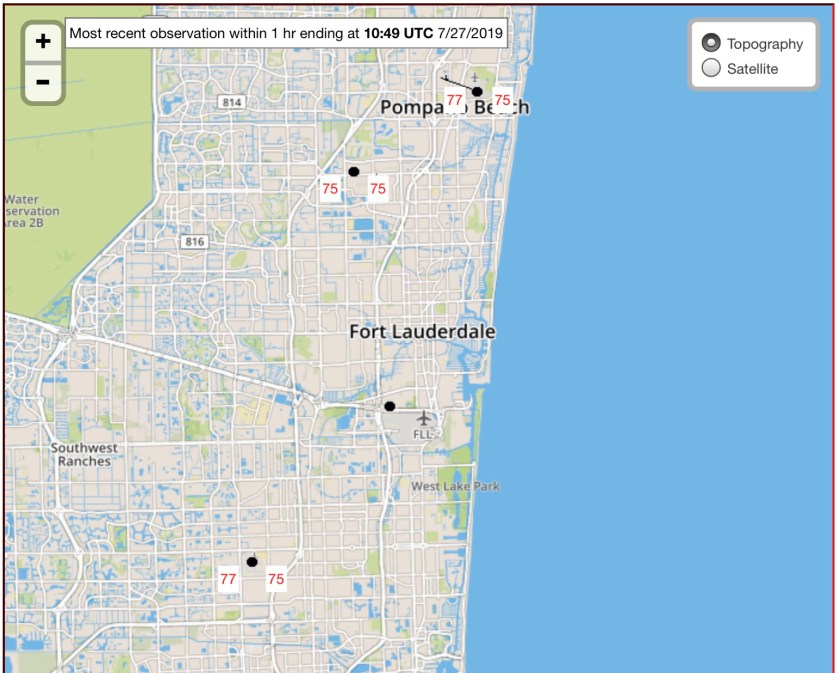Click station dot between the two 75 labels

coord(353,172)
